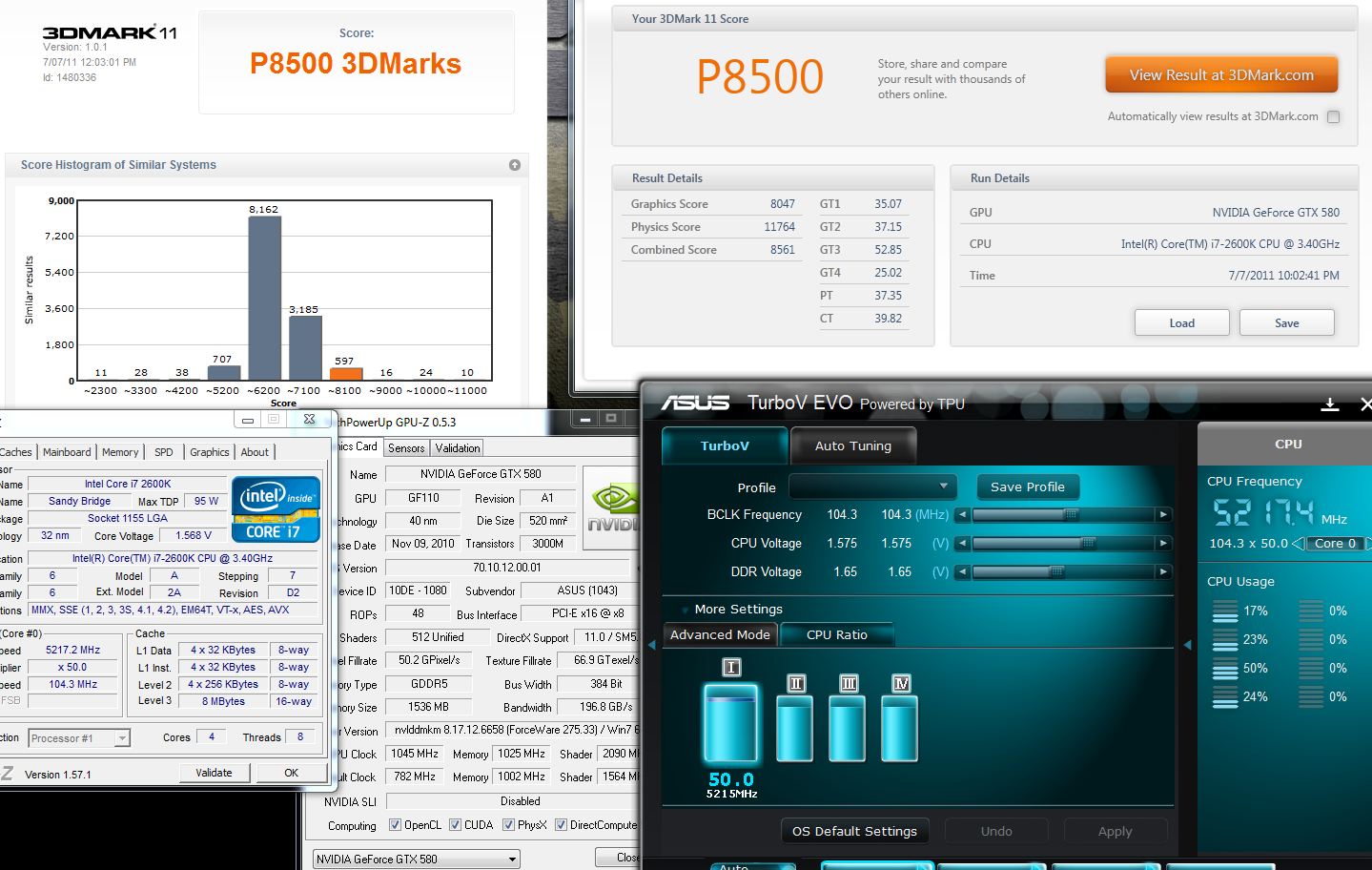1372x870 pixels.
Task: Open Sensors tab in GPU-Z
Action: 406,448
